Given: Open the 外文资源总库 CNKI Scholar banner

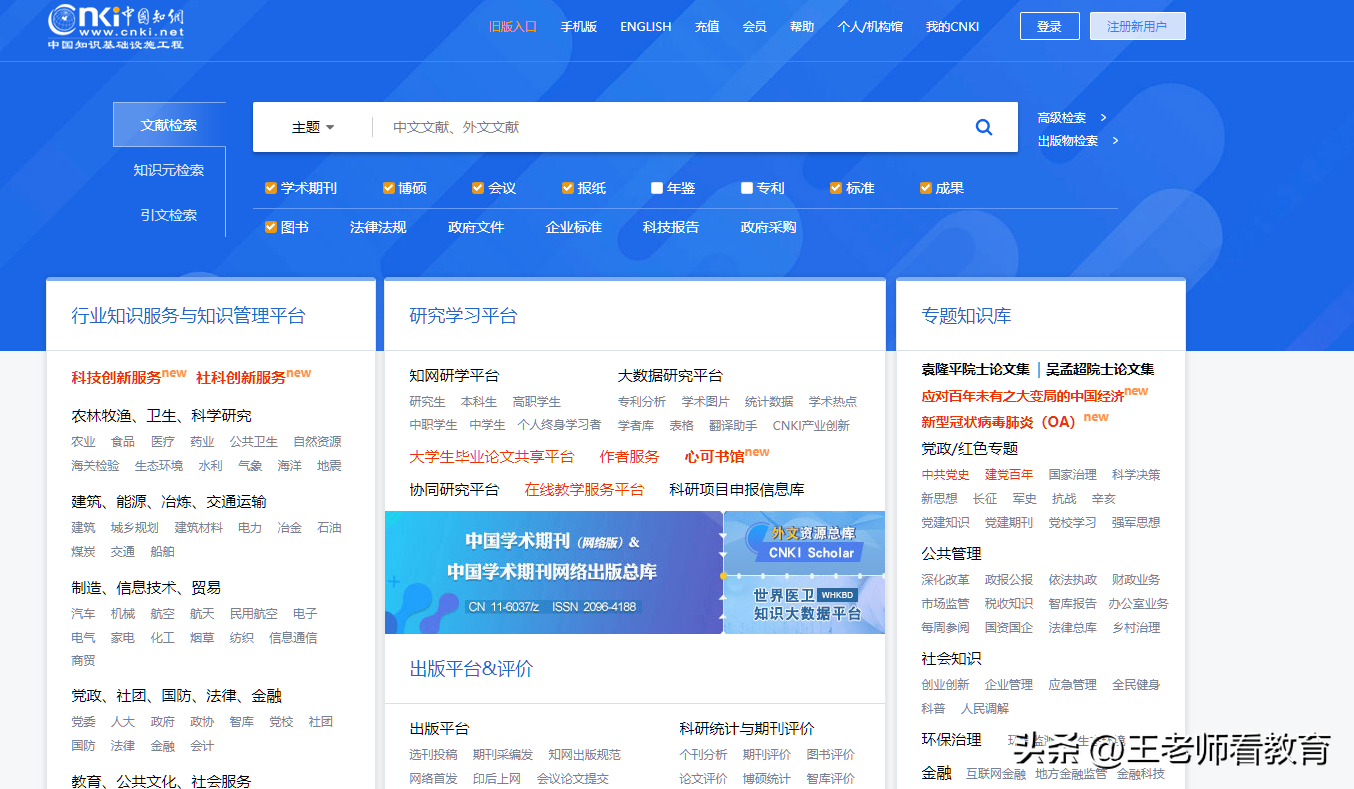Looking at the screenshot, I should [x=805, y=542].
